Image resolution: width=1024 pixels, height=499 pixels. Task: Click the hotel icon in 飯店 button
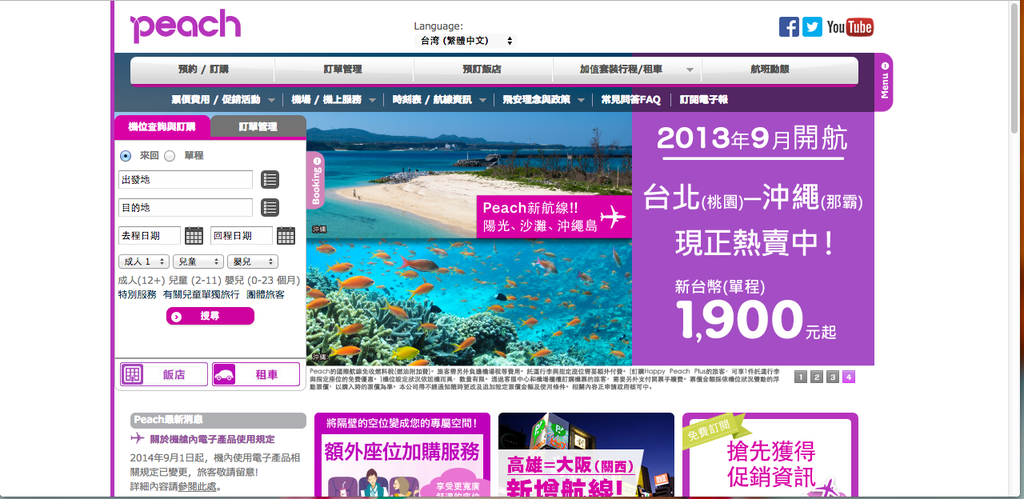(133, 375)
